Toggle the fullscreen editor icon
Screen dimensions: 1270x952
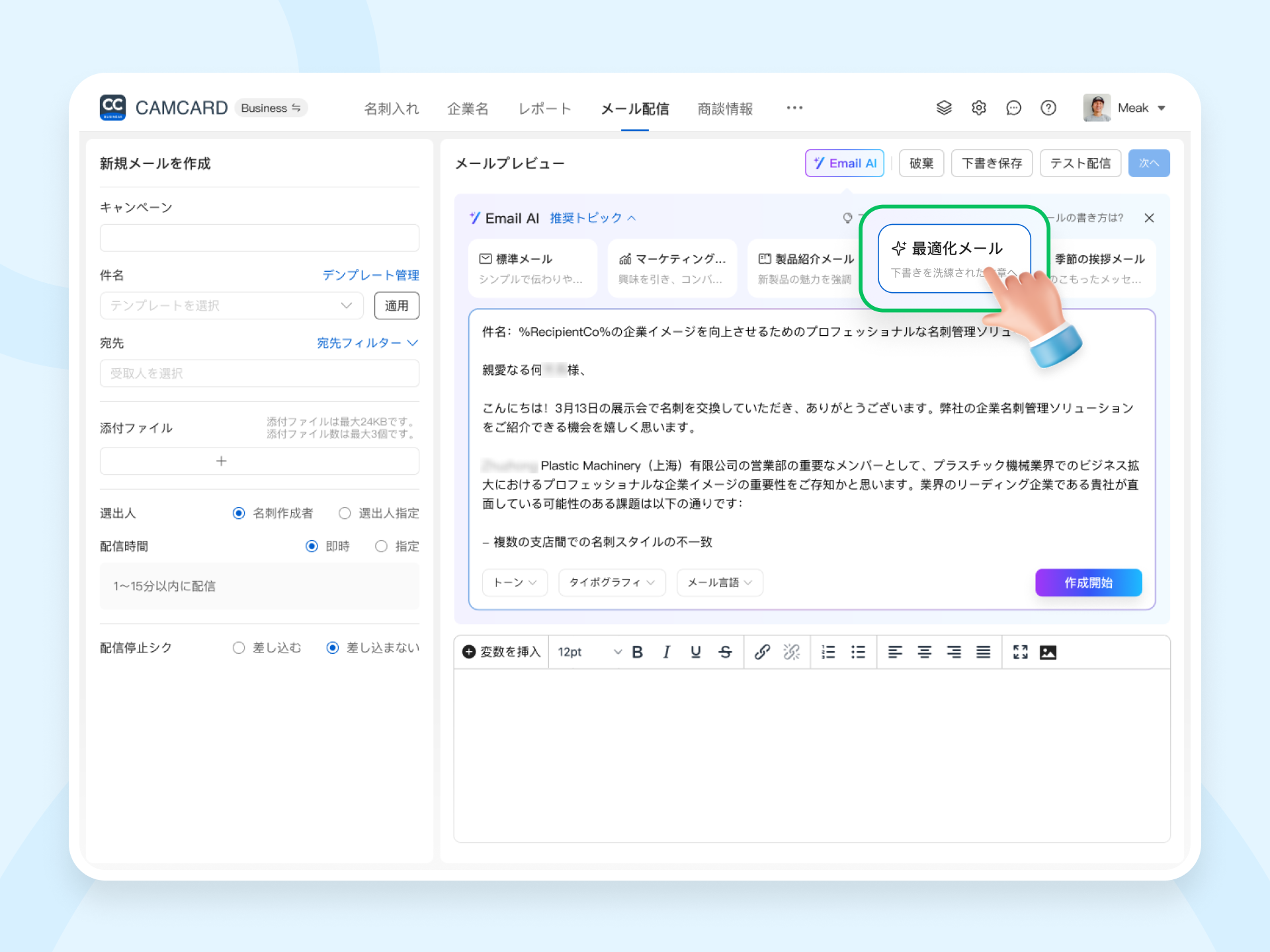1020,652
